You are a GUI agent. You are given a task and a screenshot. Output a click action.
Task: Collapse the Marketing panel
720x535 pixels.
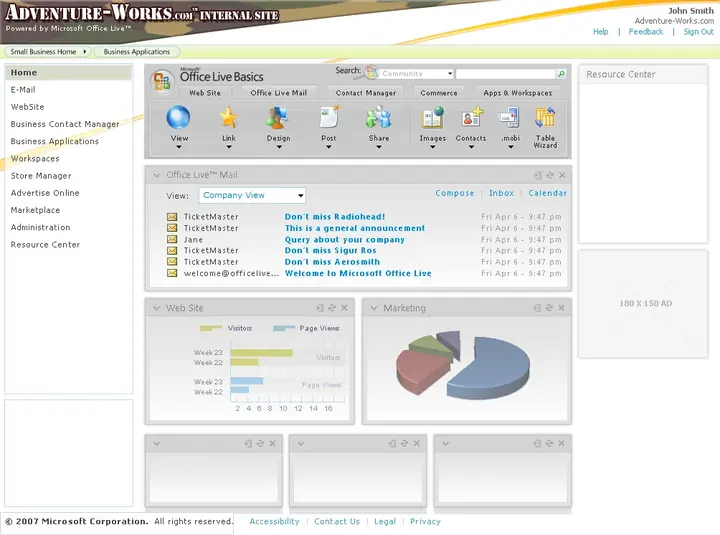pyautogui.click(x=374, y=308)
